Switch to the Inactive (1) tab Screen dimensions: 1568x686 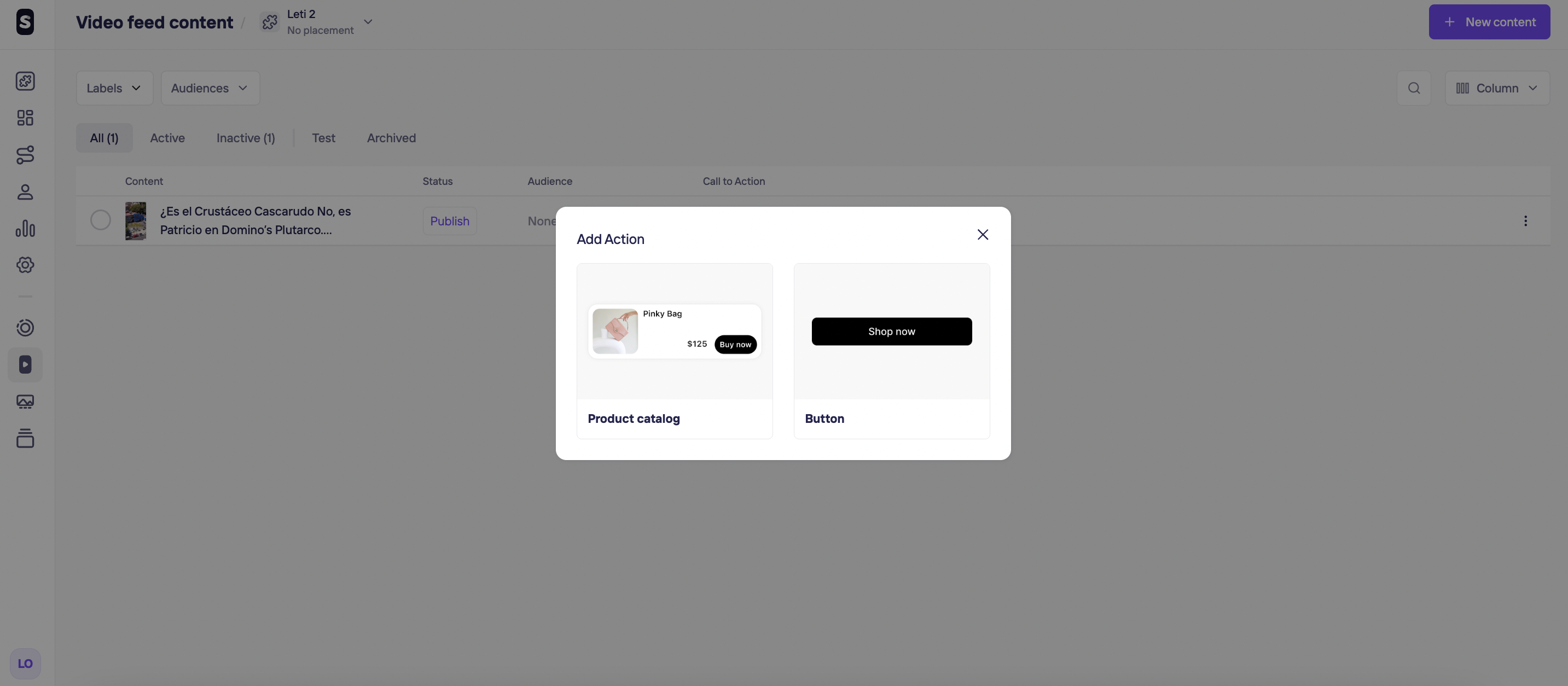tap(245, 138)
